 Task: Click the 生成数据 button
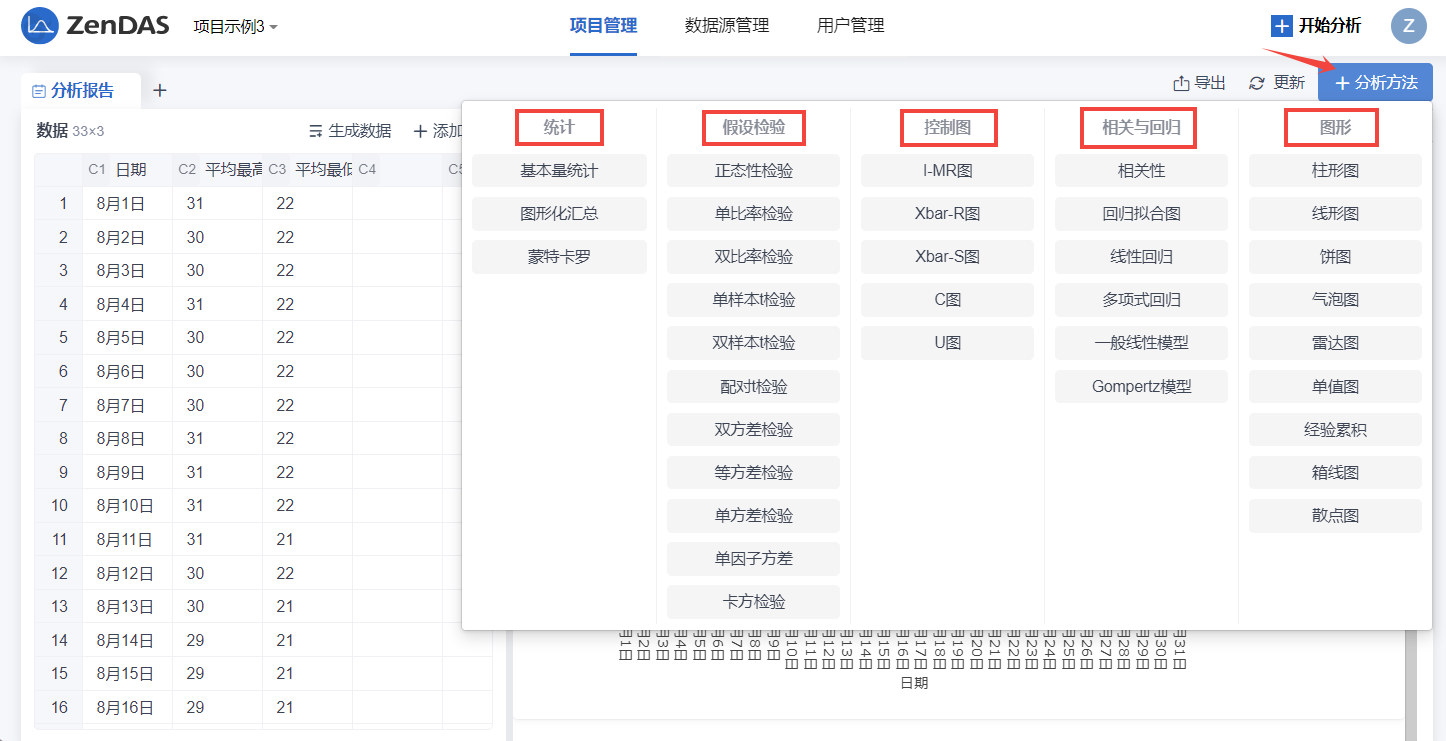click(x=350, y=131)
